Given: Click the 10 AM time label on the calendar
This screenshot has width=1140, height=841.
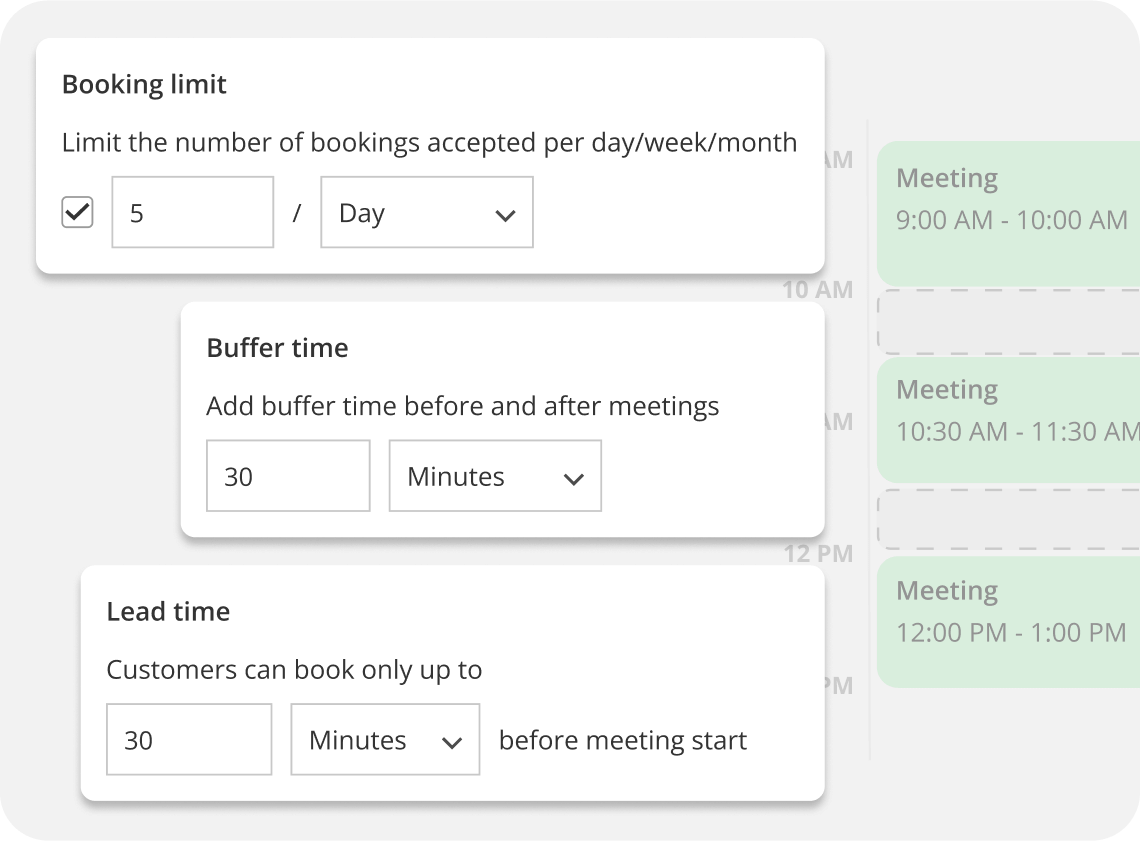Looking at the screenshot, I should [x=820, y=289].
